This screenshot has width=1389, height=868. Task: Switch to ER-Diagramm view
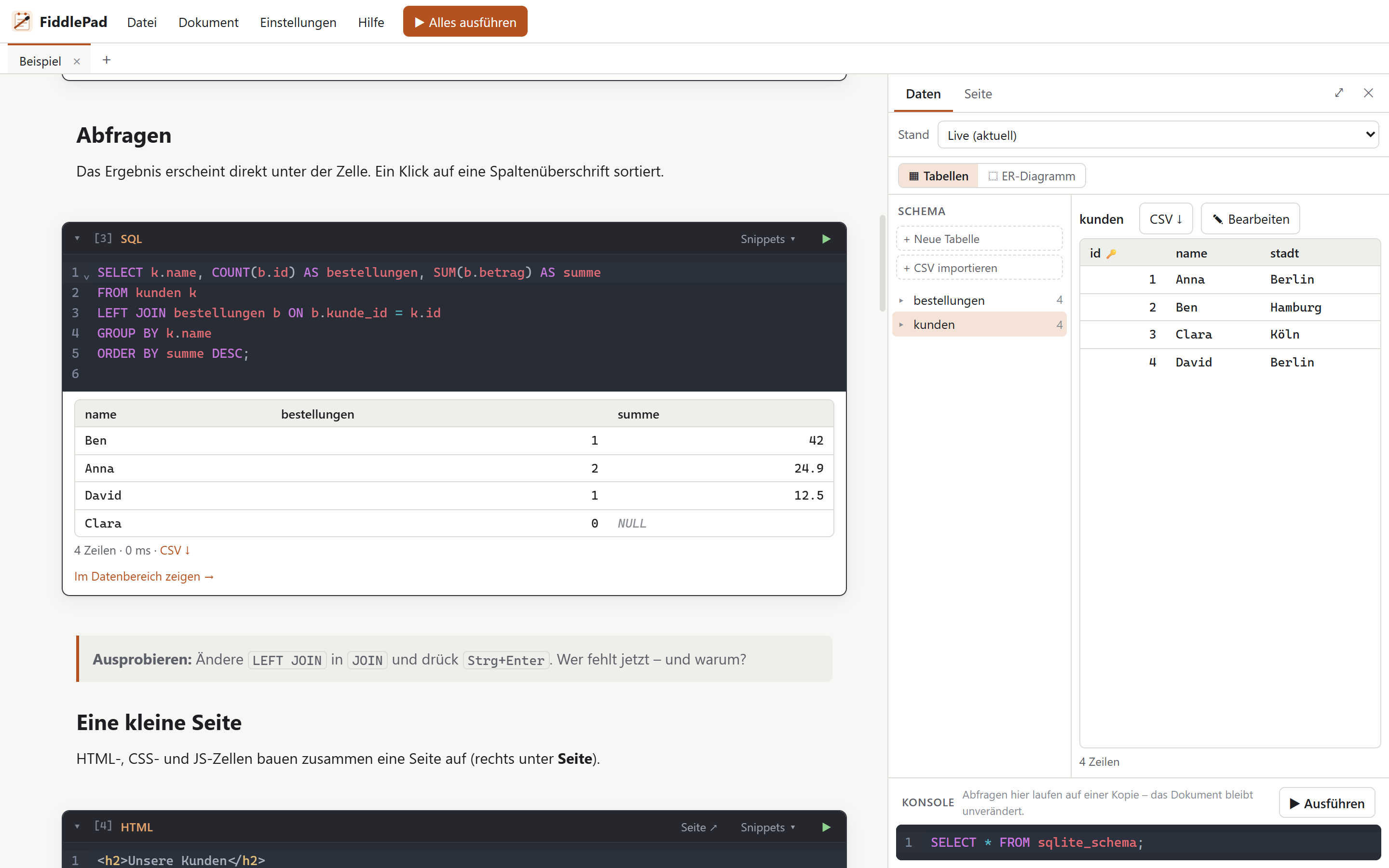1032,176
